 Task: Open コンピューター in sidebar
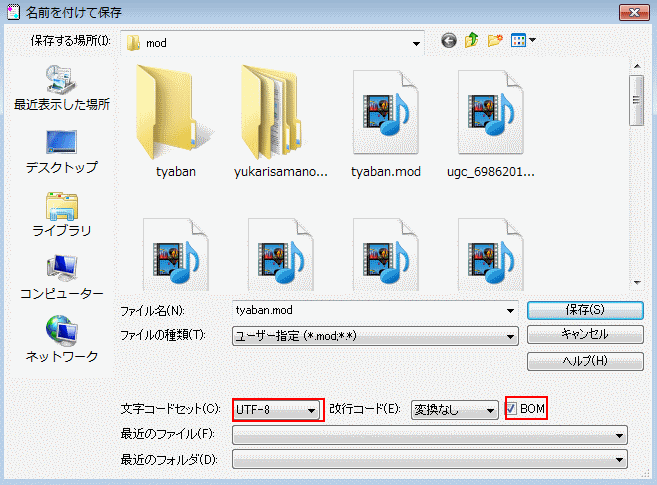(x=62, y=277)
